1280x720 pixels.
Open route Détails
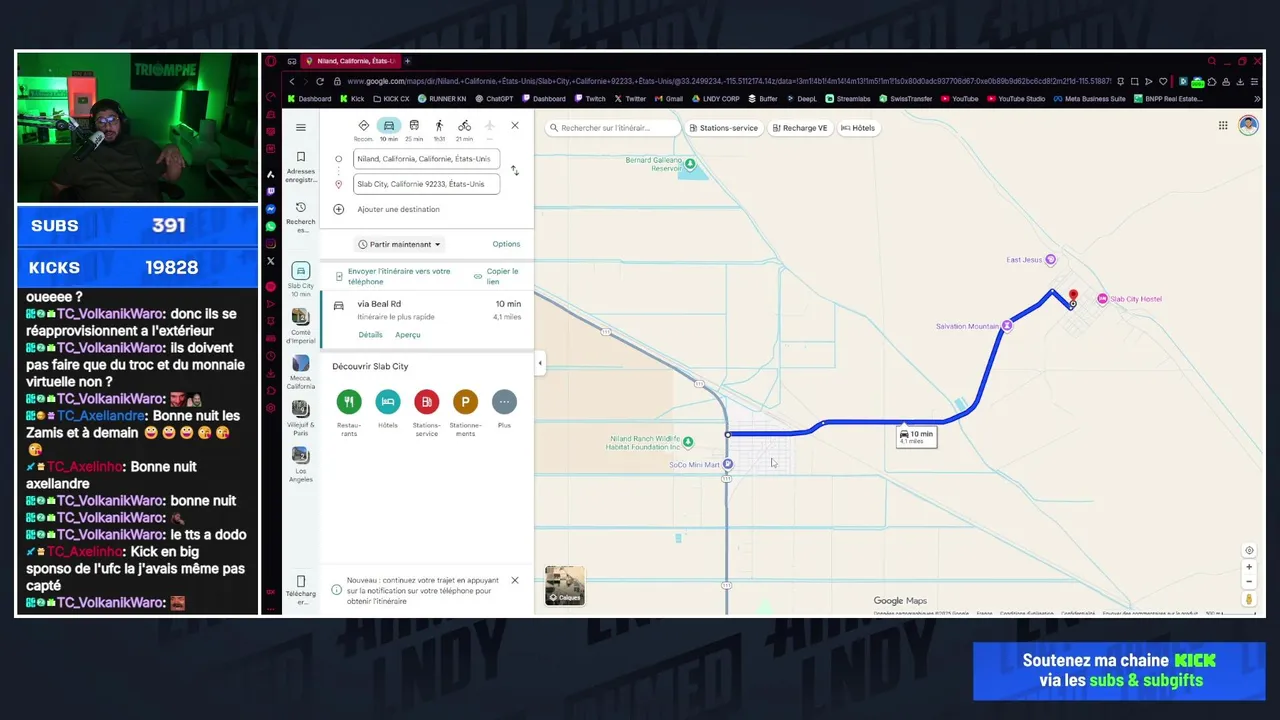pyautogui.click(x=370, y=335)
